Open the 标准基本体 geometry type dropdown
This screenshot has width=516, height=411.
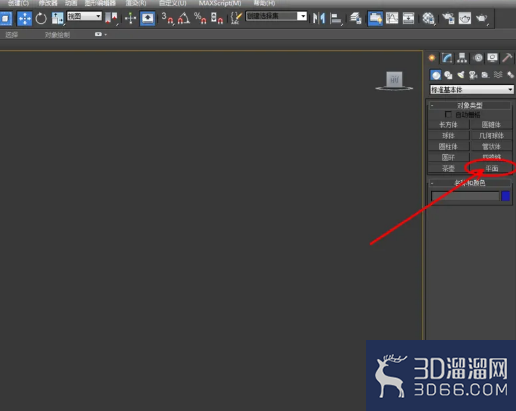click(472, 89)
